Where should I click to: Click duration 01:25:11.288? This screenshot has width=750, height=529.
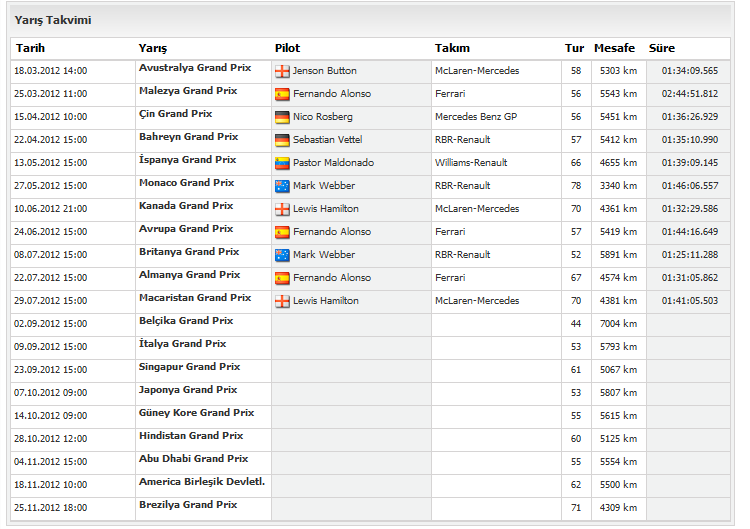click(690, 255)
